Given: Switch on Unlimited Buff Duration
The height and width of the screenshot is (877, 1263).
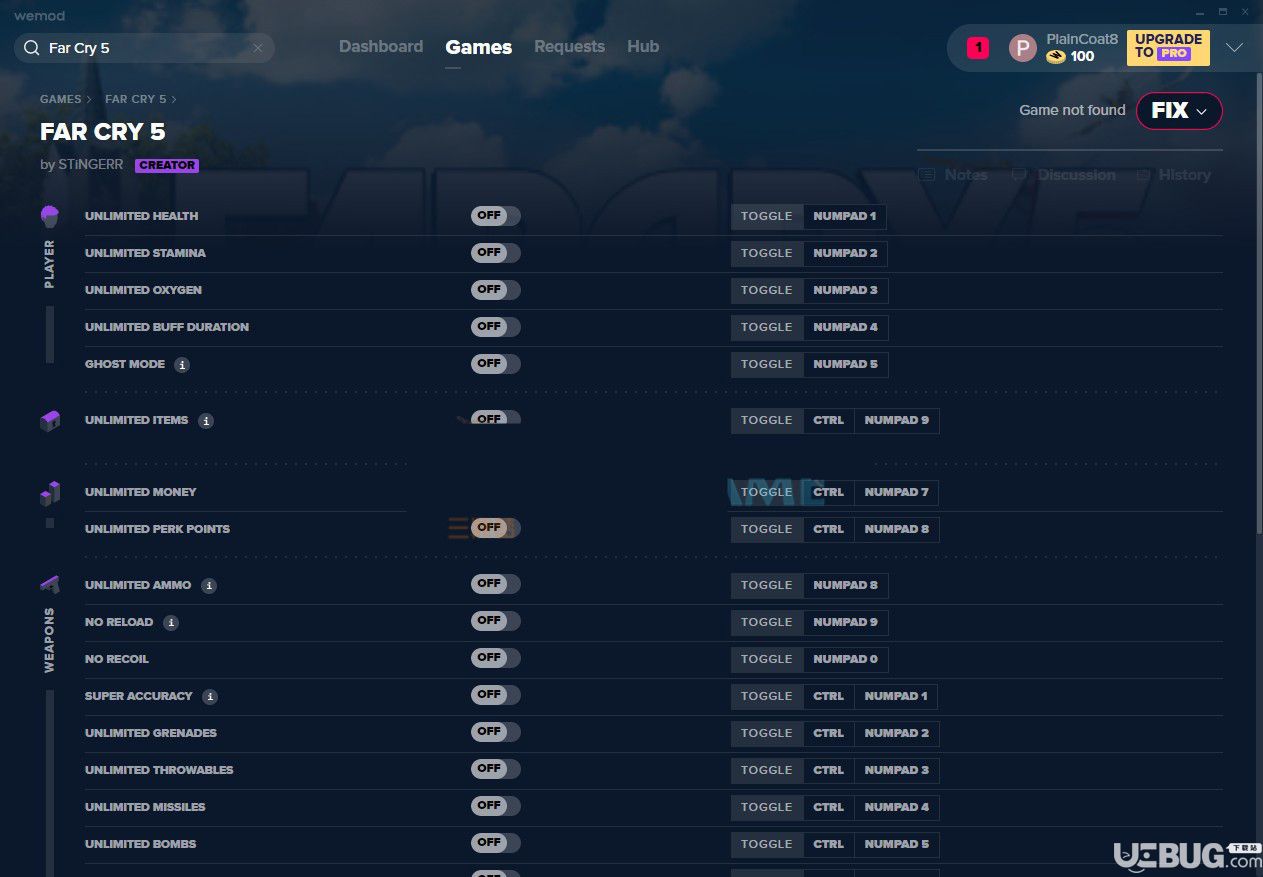Looking at the screenshot, I should click(496, 327).
